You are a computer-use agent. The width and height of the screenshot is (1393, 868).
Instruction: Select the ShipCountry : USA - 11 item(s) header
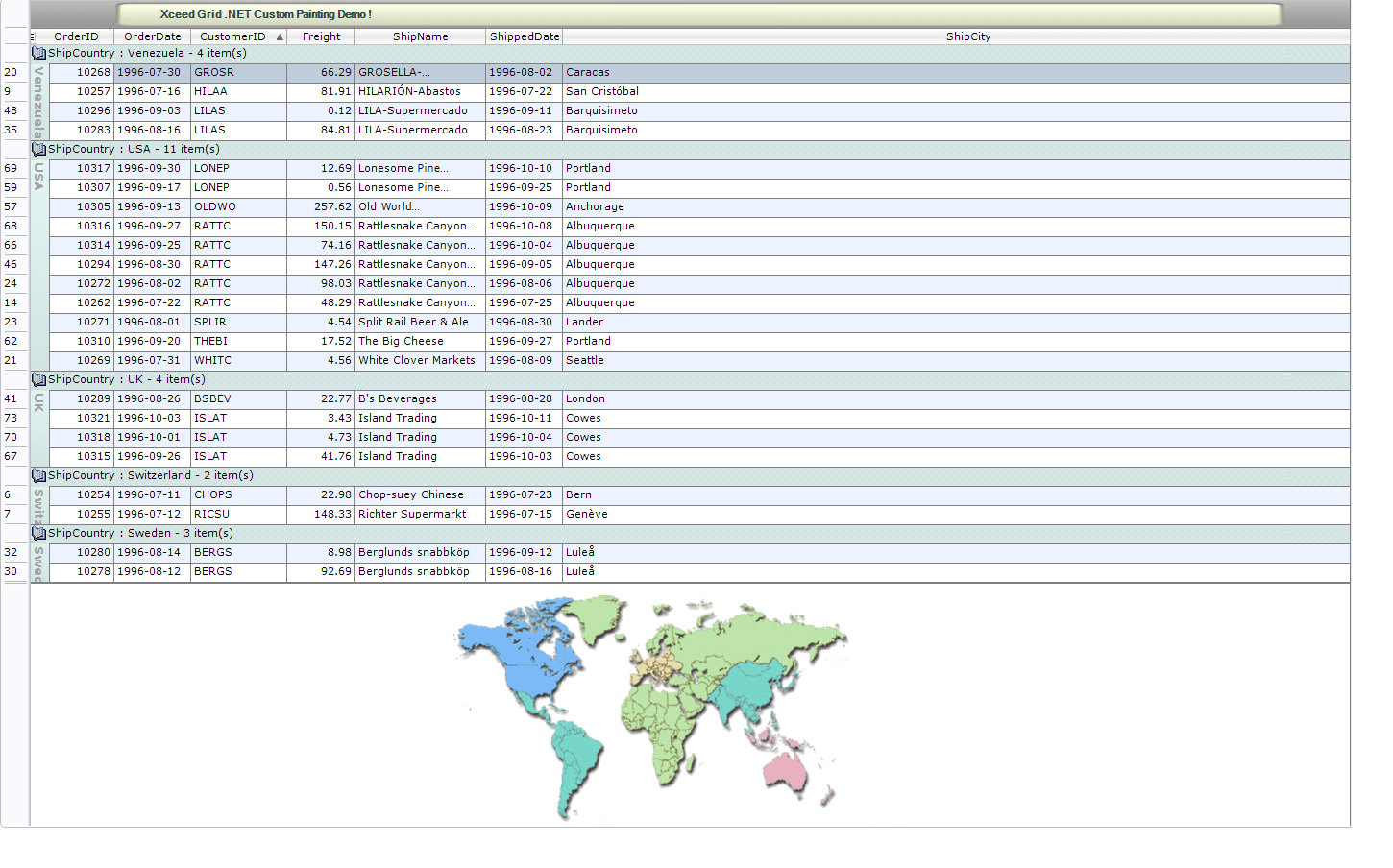tap(690, 150)
